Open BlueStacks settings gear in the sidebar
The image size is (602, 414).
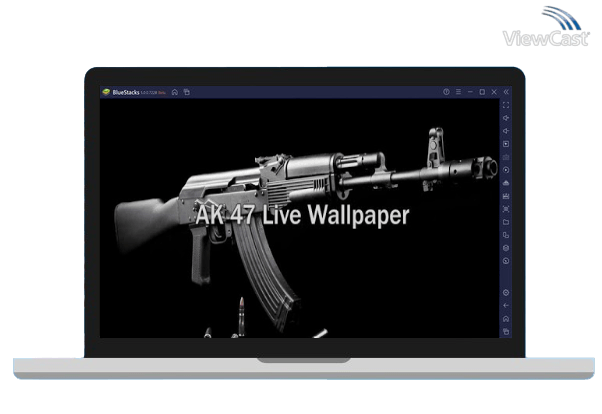506,293
